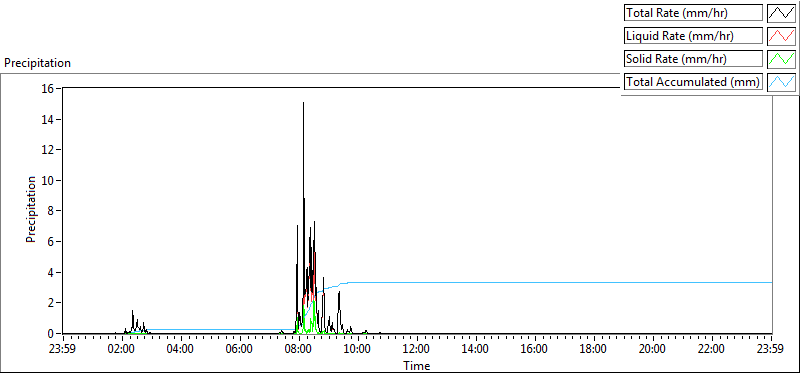Click the vertical Precipitation axis title
The height and width of the screenshot is (373, 800).
click(x=31, y=209)
